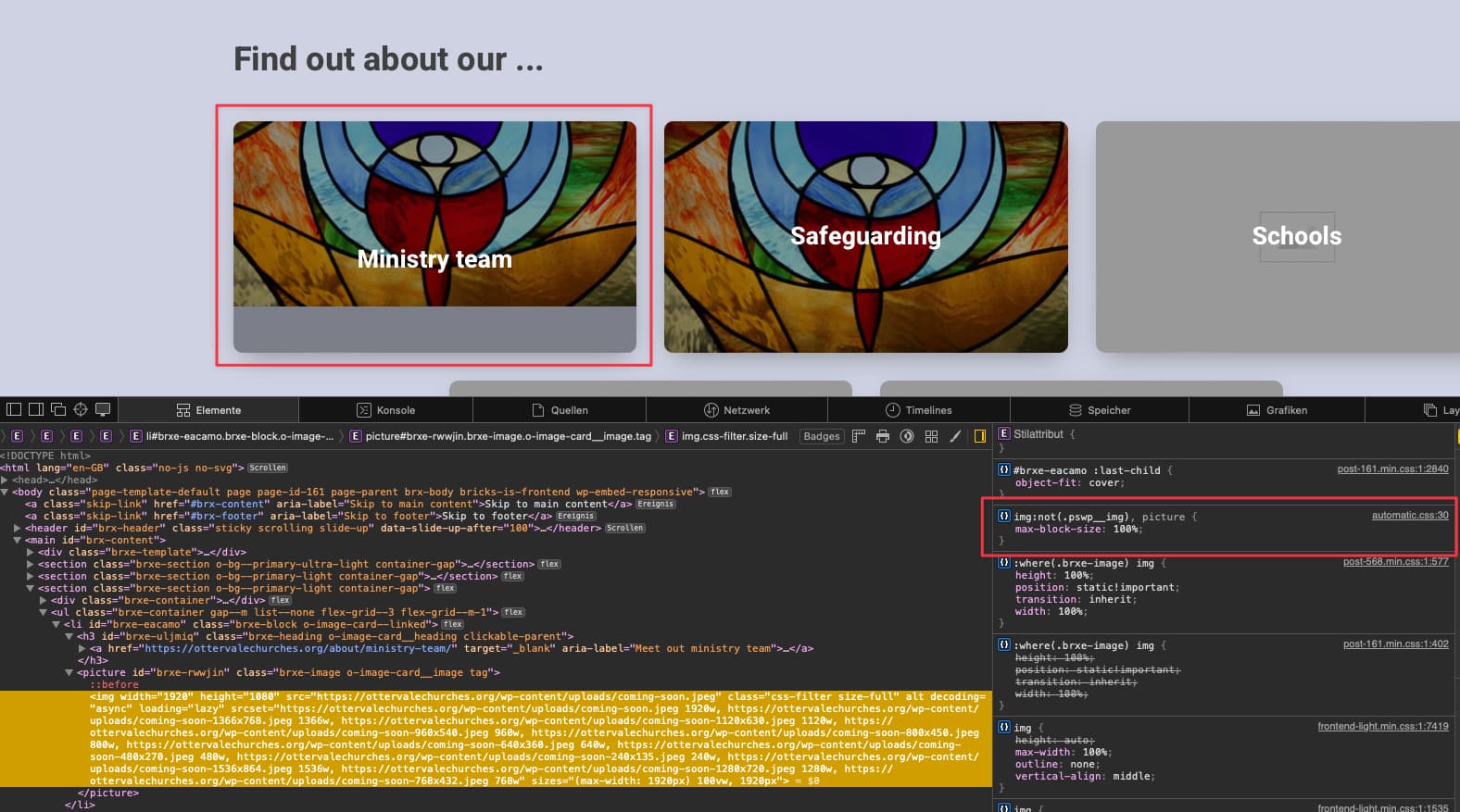
Task: Expand the head element node
Action: tap(5, 480)
